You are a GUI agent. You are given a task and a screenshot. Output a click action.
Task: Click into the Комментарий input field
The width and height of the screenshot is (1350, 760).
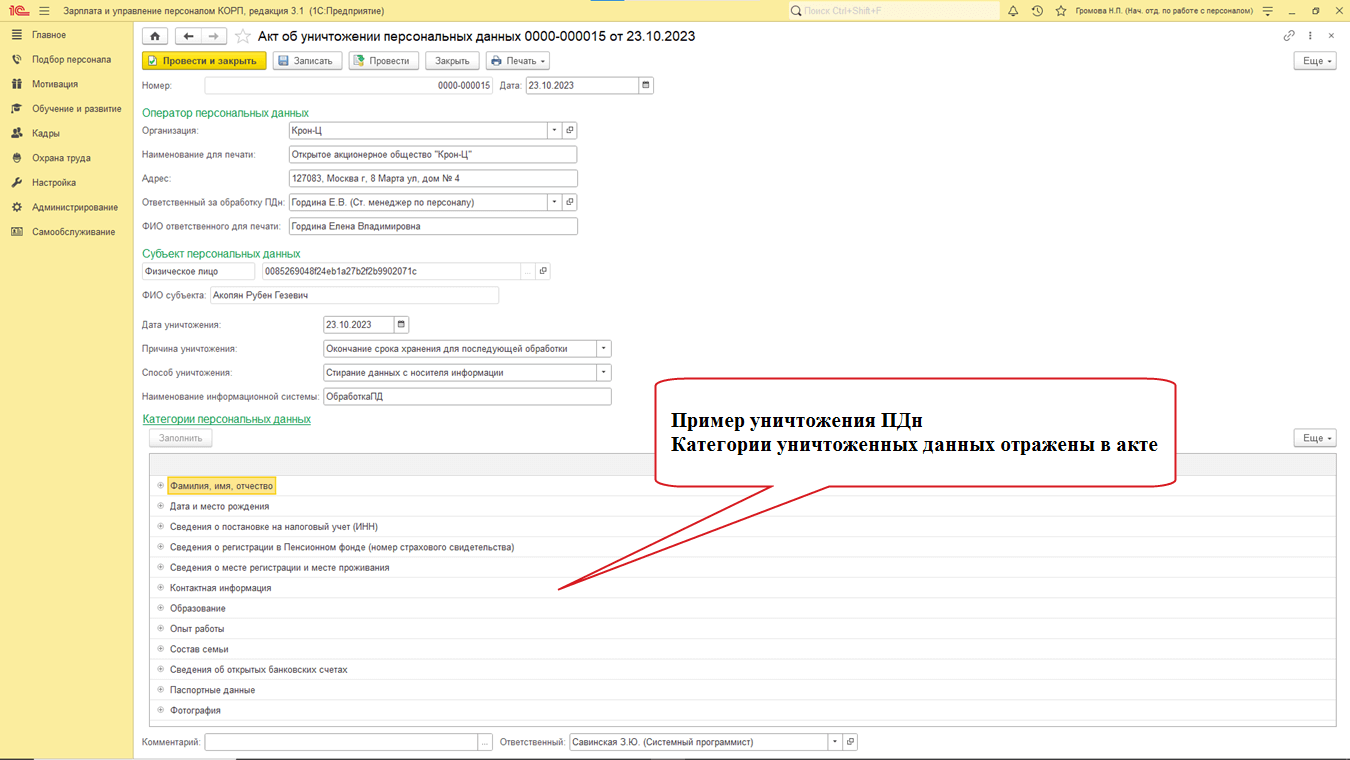click(340, 743)
